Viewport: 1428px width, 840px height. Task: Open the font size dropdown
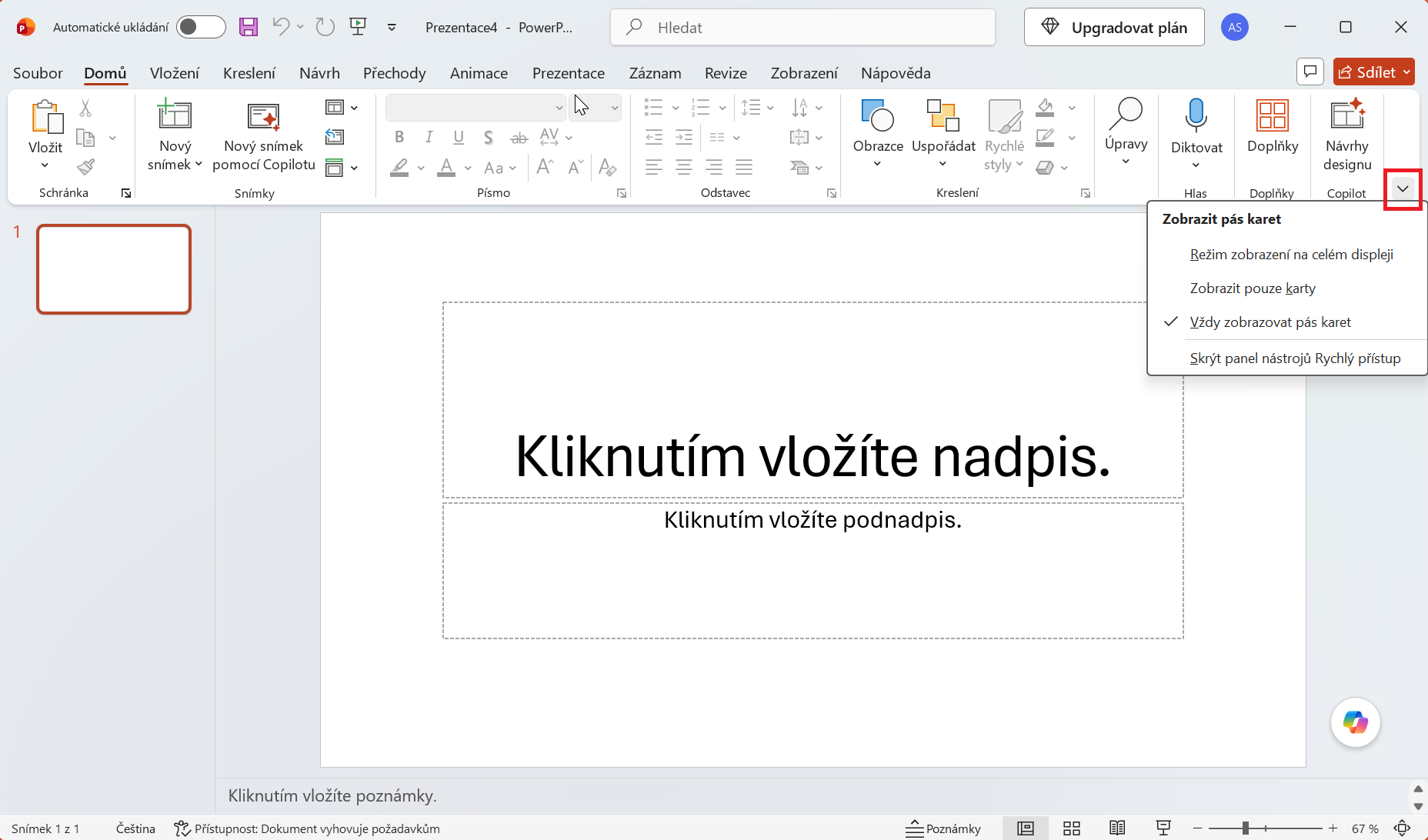coord(614,108)
